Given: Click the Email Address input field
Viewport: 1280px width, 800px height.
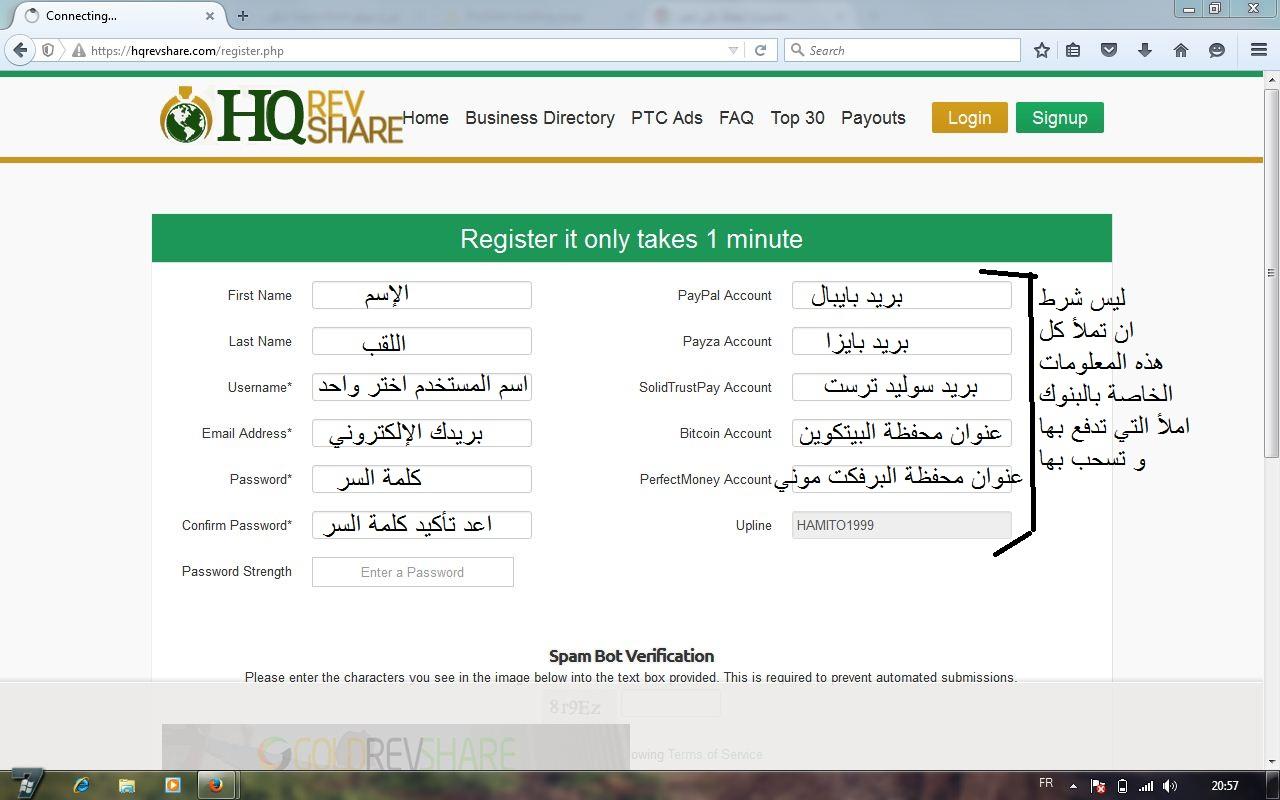Looking at the screenshot, I should pos(421,433).
